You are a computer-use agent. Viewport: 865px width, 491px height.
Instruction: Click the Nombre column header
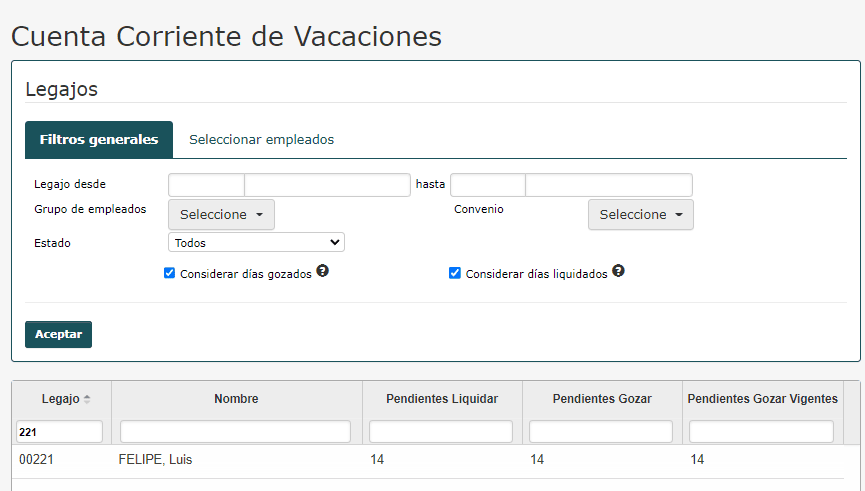pyautogui.click(x=236, y=399)
